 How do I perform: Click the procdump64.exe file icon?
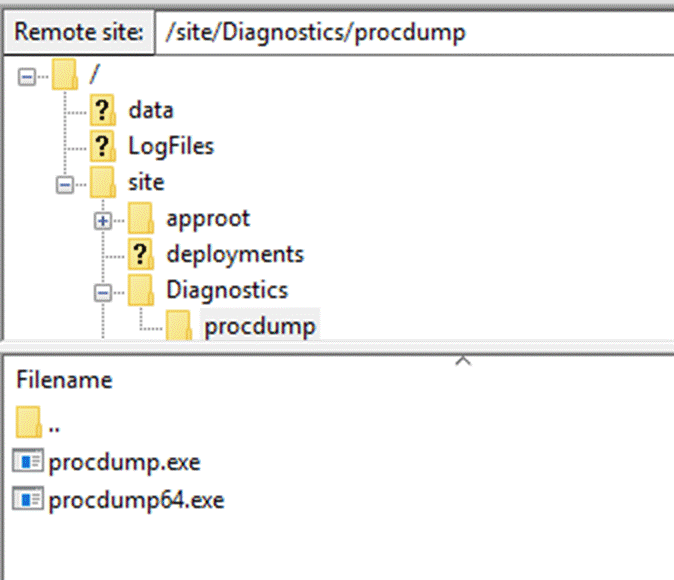(30, 499)
